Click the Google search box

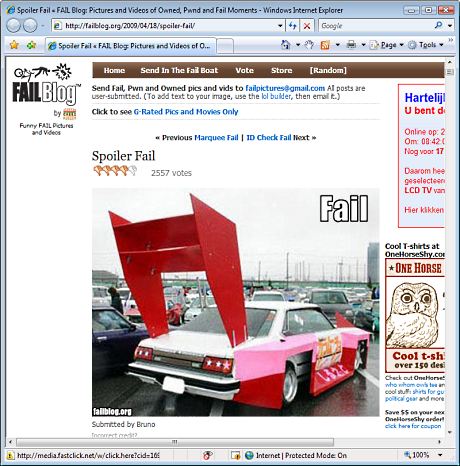point(375,26)
